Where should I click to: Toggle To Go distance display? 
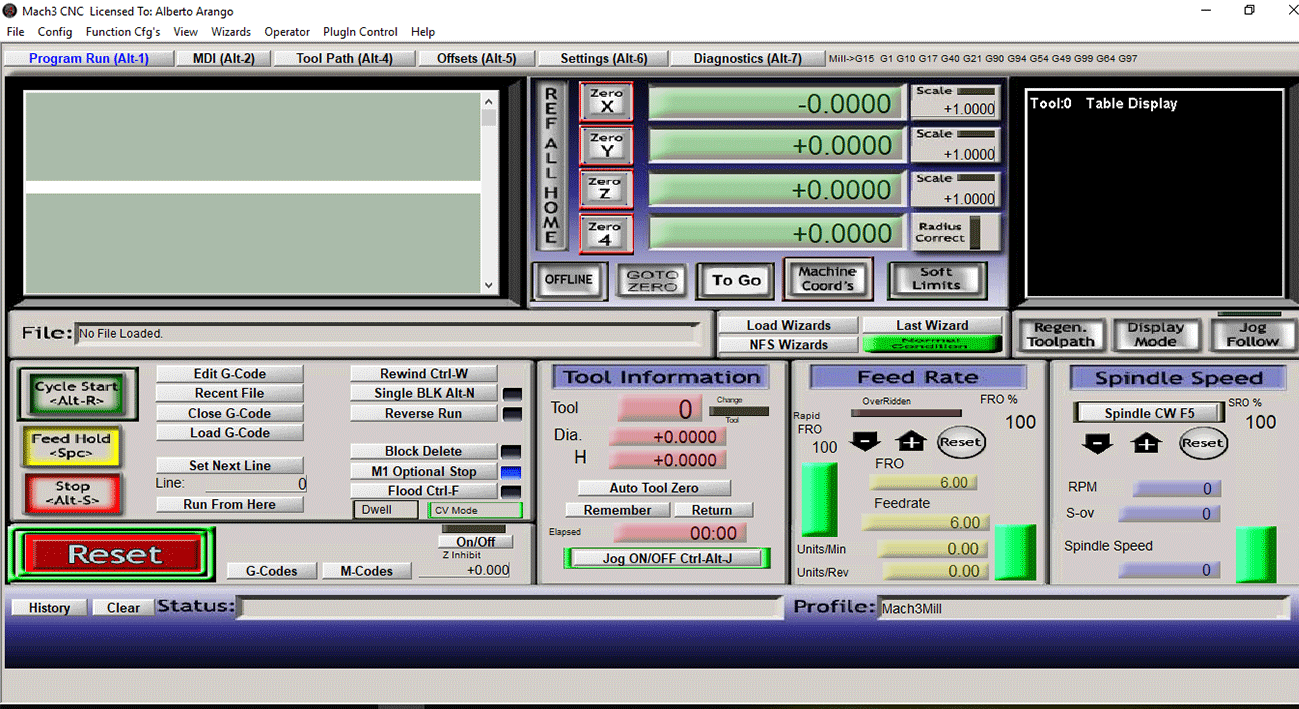[x=736, y=281]
